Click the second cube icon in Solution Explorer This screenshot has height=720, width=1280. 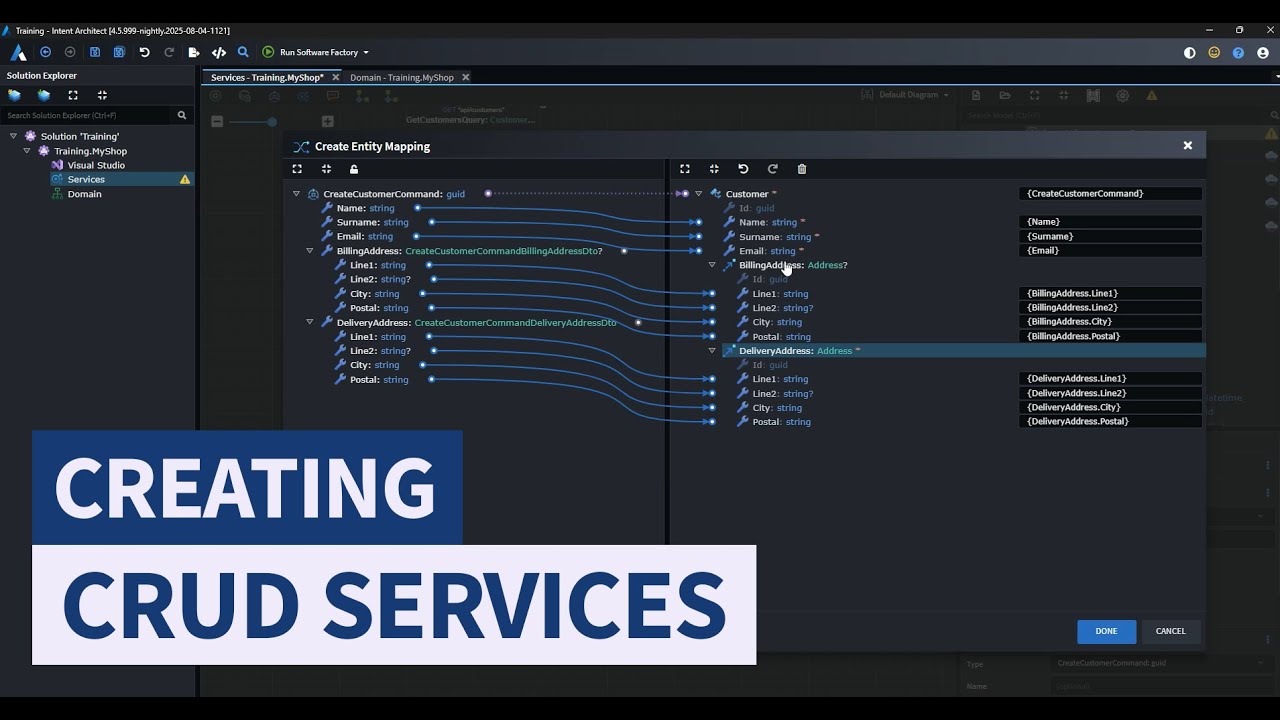44,95
